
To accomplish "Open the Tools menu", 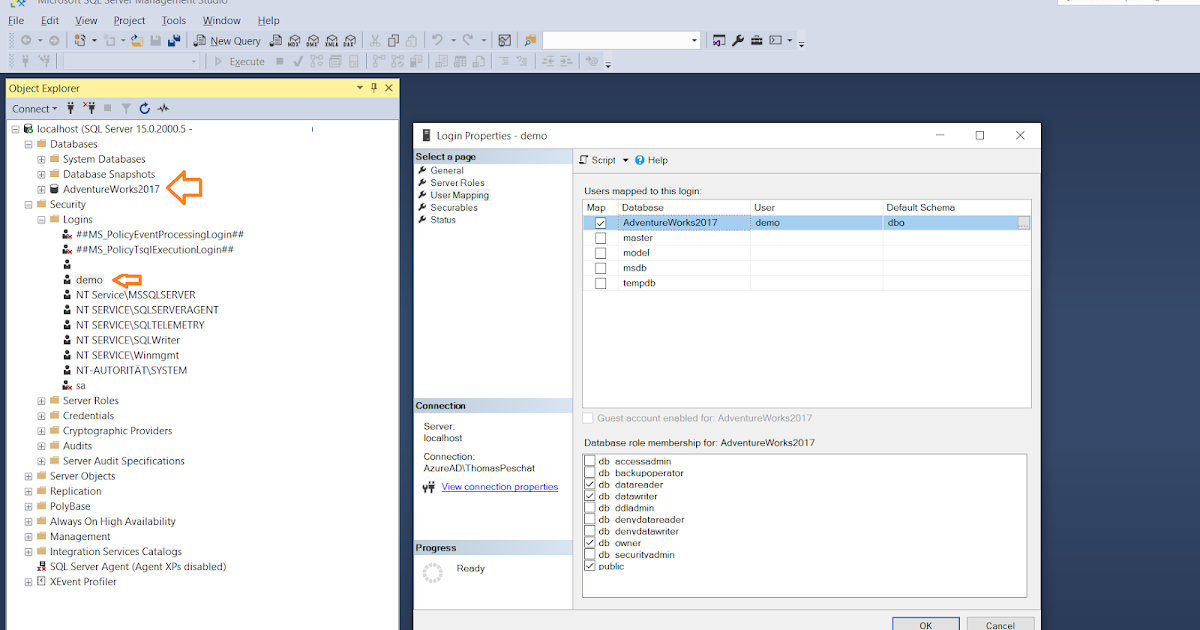I will tap(173, 19).
